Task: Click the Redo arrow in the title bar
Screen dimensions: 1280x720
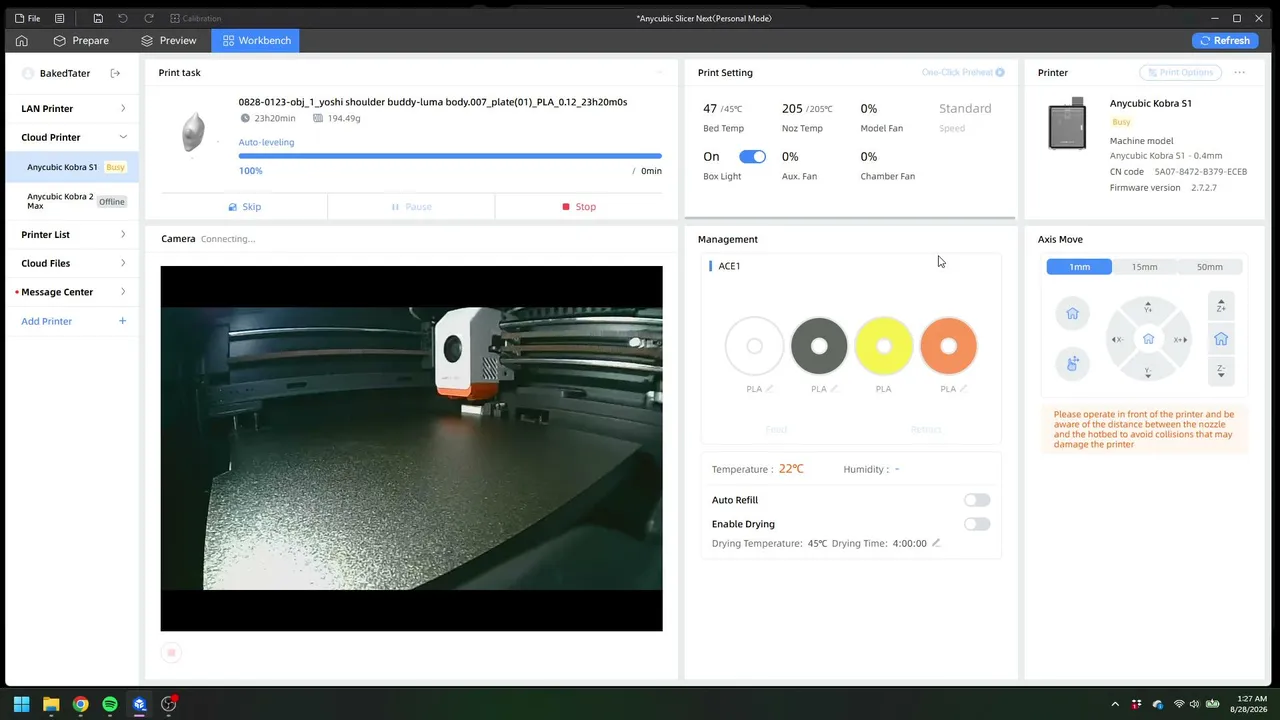Action: tap(149, 18)
